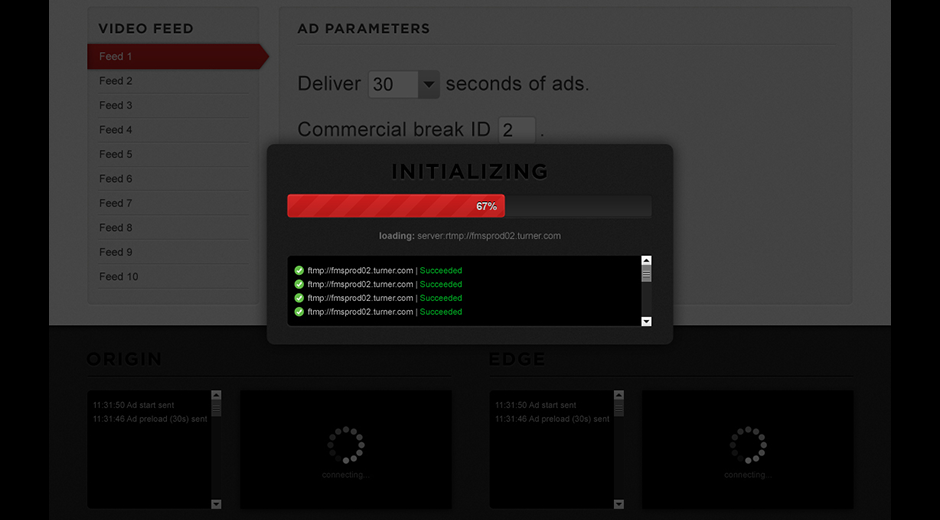Click last green success checkmark icon in log
This screenshot has width=940, height=520.
(299, 312)
